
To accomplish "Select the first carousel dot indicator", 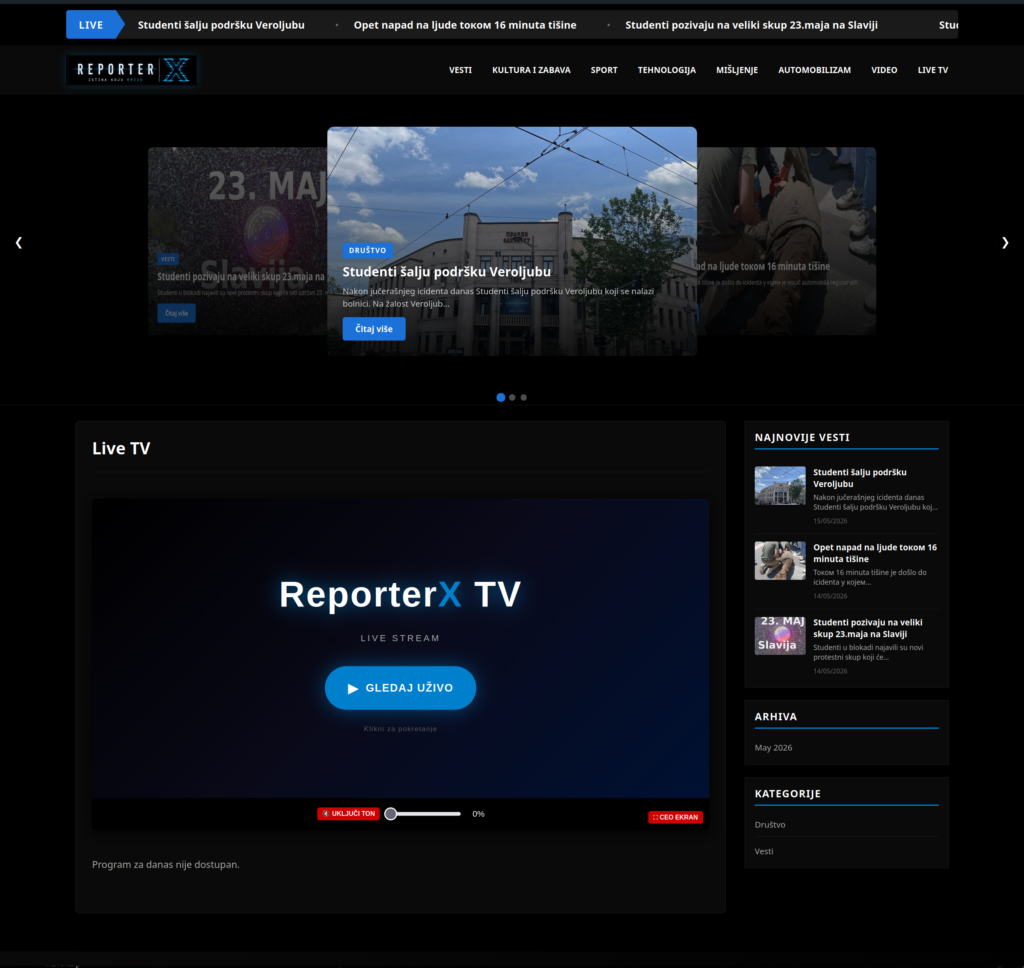I will click(501, 397).
